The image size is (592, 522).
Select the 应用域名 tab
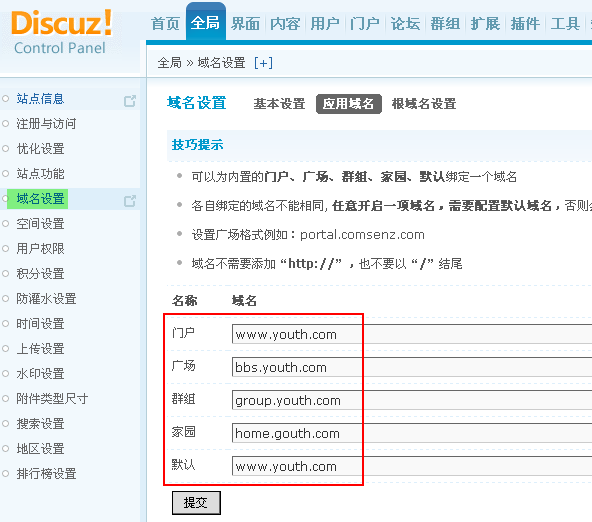[349, 103]
